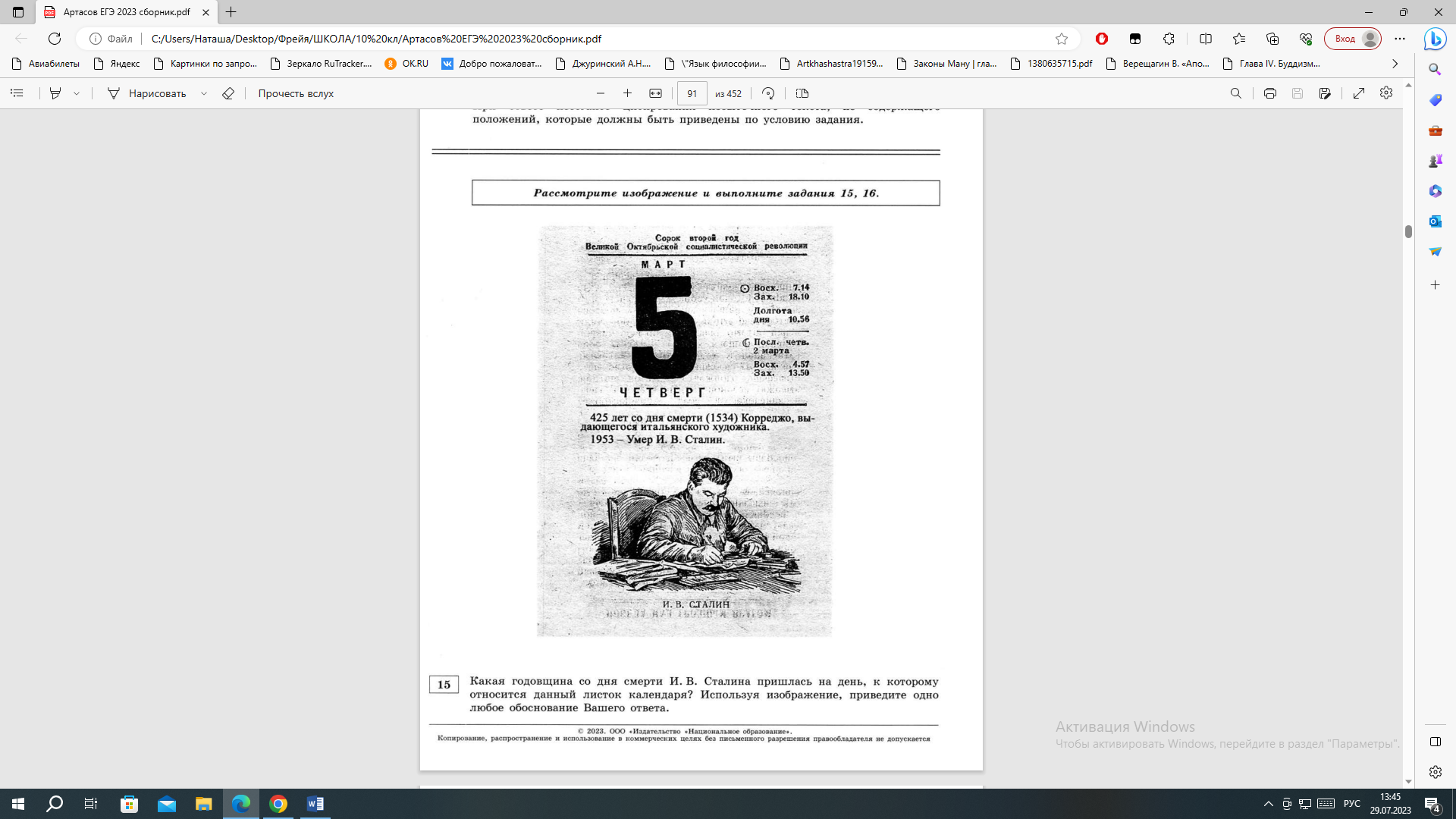The height and width of the screenshot is (819, 1456).
Task: Print the PDF document
Action: [1270, 93]
